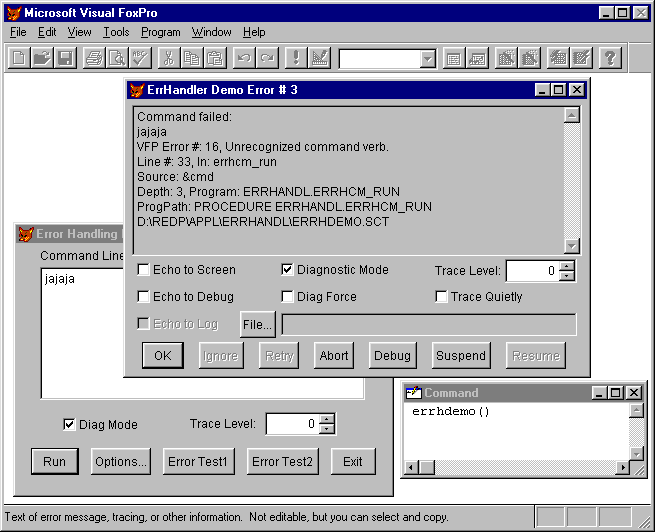The width and height of the screenshot is (655, 532).
Task: Open the Window menu
Action: pyautogui.click(x=211, y=32)
